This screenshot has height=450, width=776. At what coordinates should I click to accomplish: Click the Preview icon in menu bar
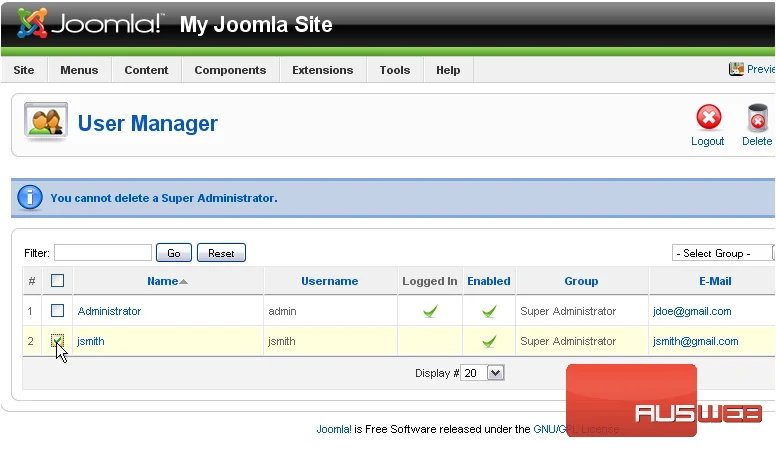point(736,69)
